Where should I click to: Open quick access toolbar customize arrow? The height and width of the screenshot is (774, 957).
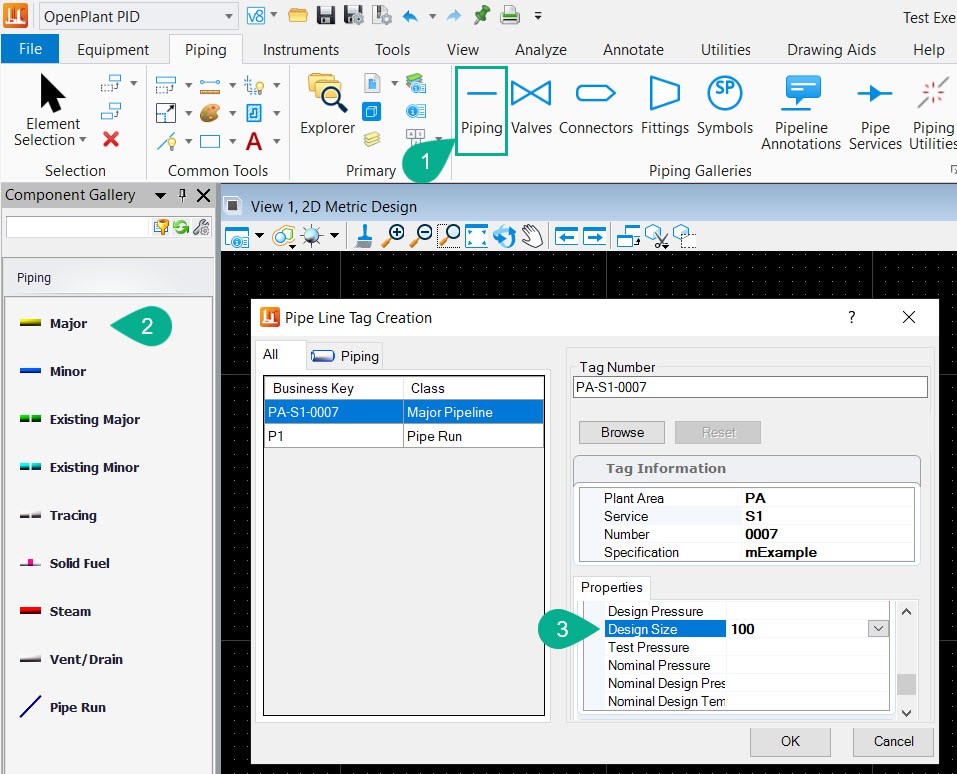coord(538,16)
